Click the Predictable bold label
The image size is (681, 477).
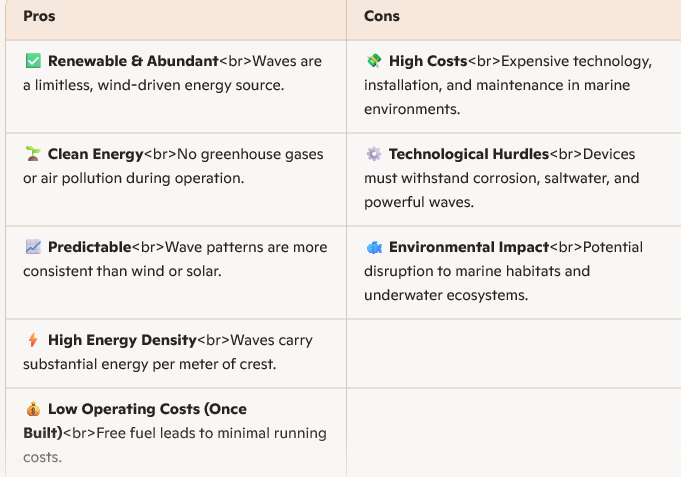point(90,247)
